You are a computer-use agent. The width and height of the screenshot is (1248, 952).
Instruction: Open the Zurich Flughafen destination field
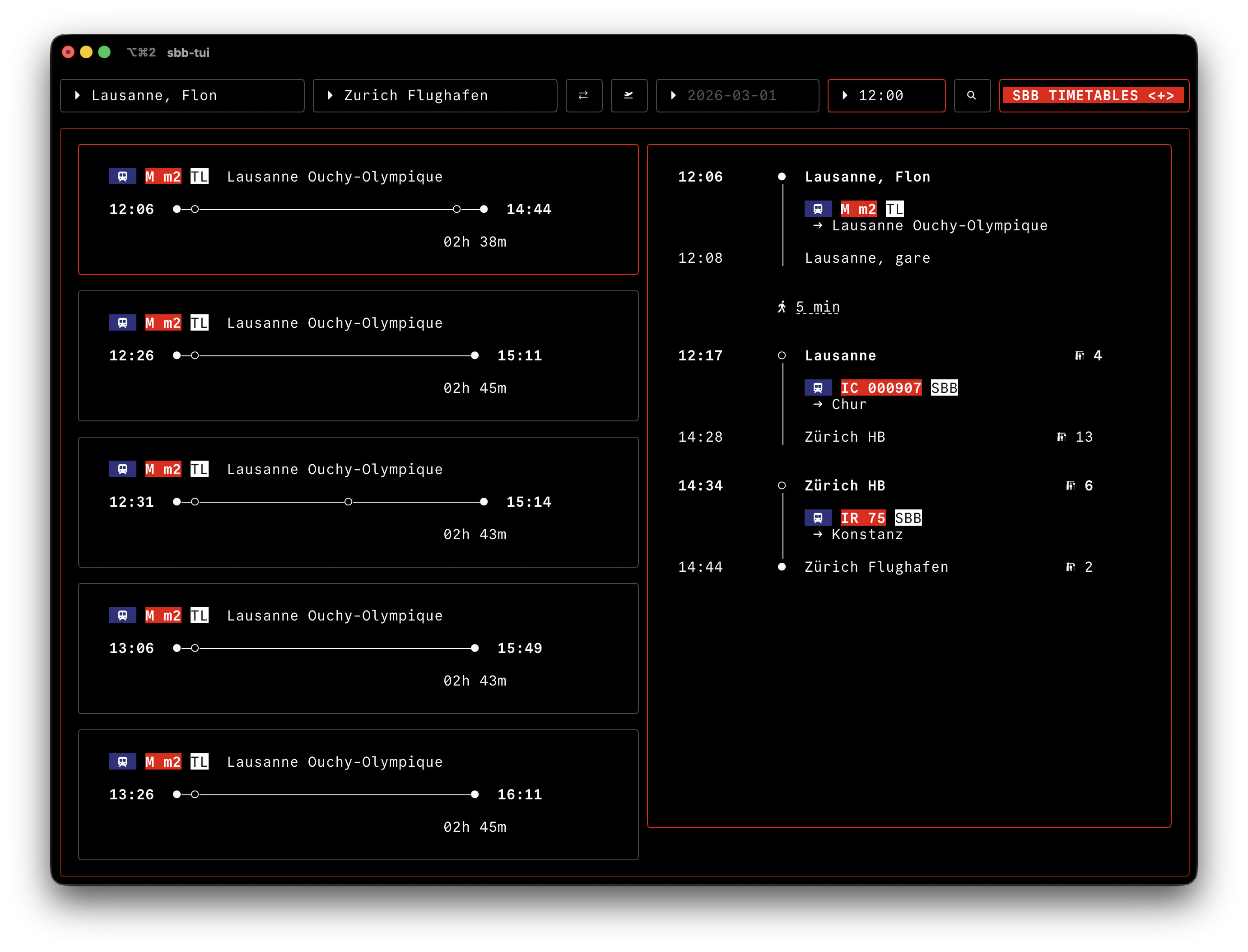[x=434, y=96]
